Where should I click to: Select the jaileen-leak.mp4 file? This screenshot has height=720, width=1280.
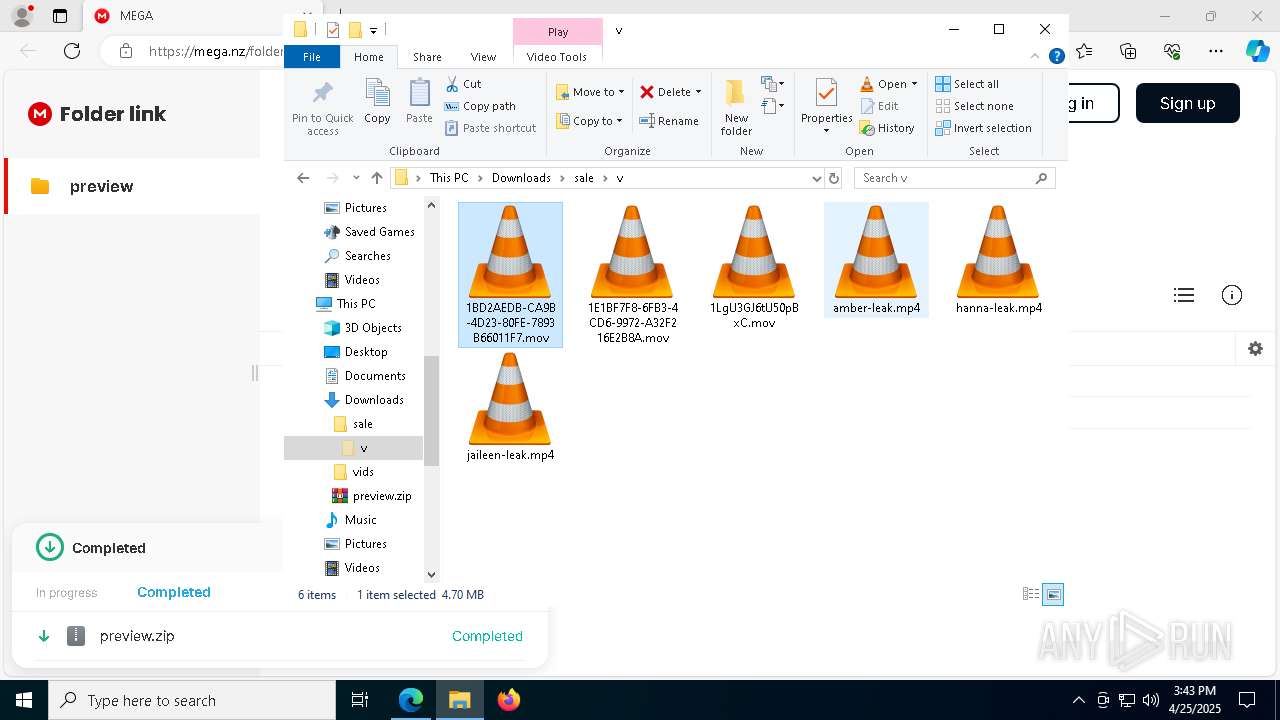tap(510, 407)
